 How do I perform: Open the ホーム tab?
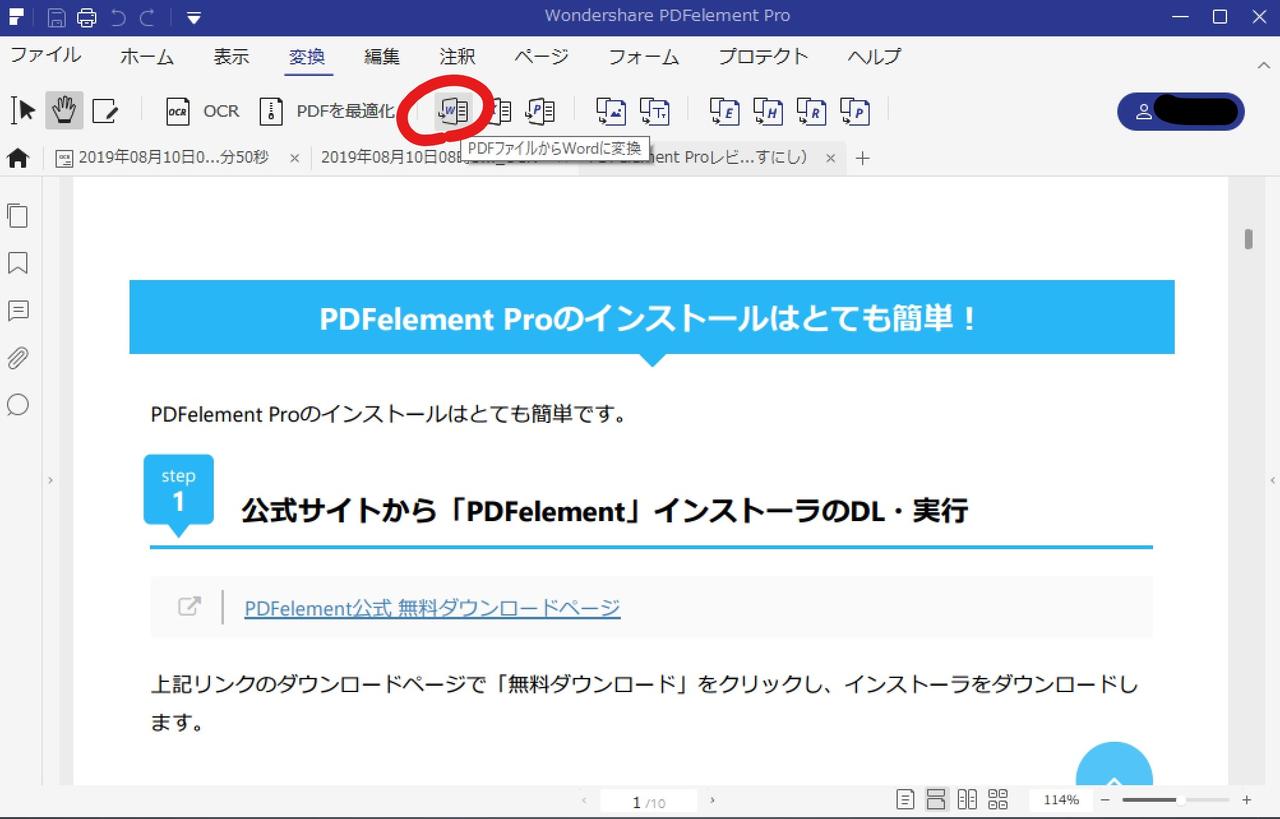pyautogui.click(x=147, y=57)
